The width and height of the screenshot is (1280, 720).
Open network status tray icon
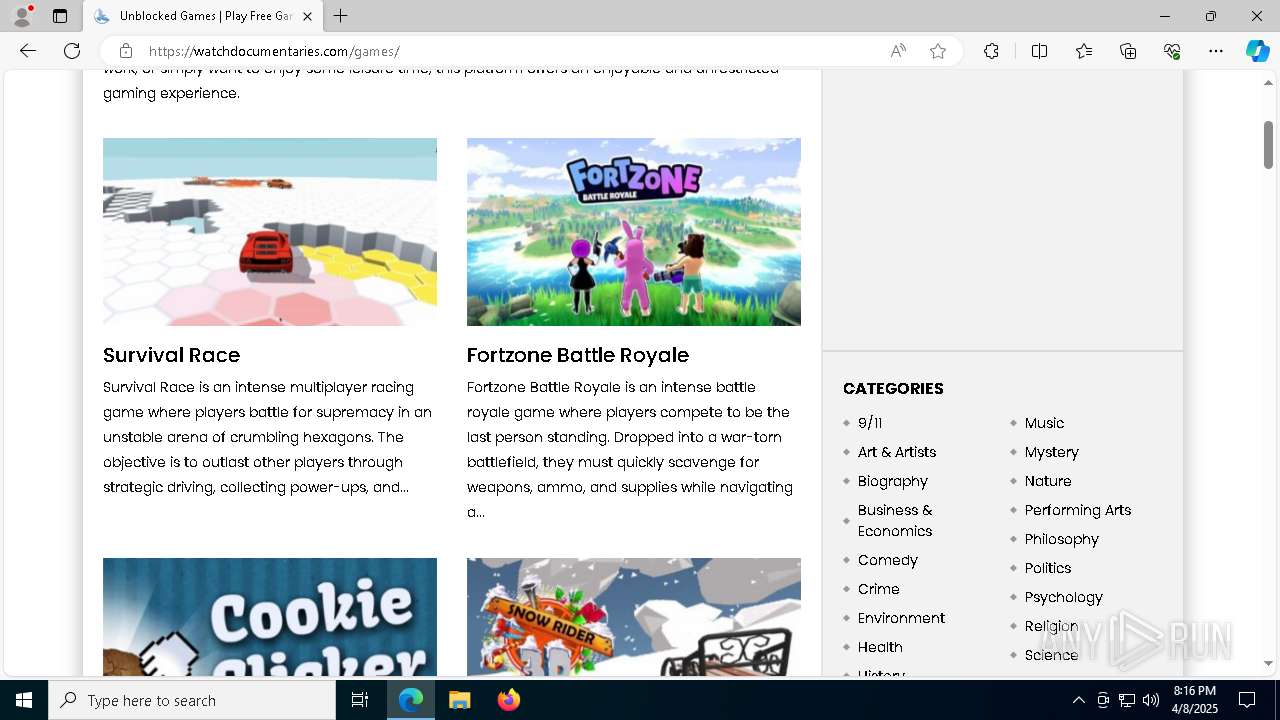click(x=1127, y=700)
